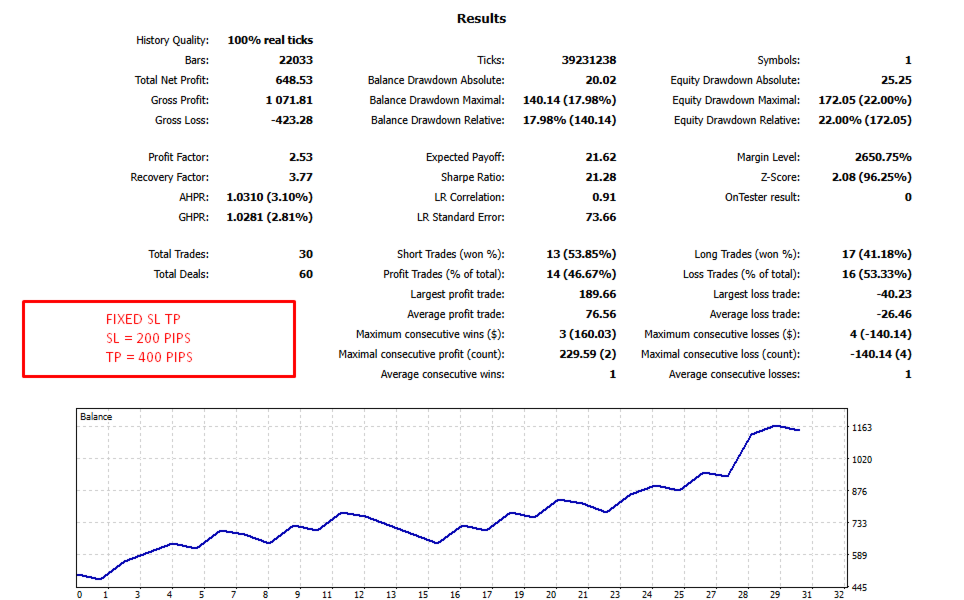Image resolution: width=964 pixels, height=600 pixels.
Task: Click Balance Drawdown Maximal value 140.14 (17.98%)
Action: [x=569, y=100]
